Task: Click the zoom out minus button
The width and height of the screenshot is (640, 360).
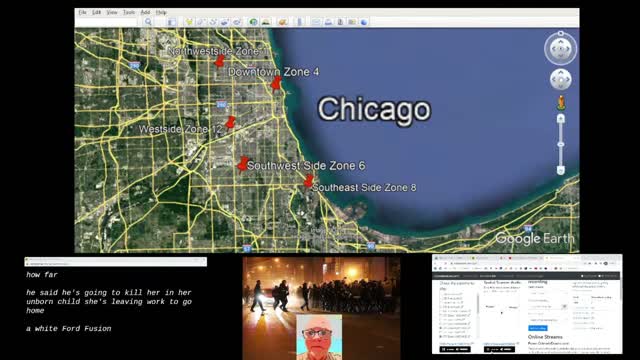Action: 561,171
